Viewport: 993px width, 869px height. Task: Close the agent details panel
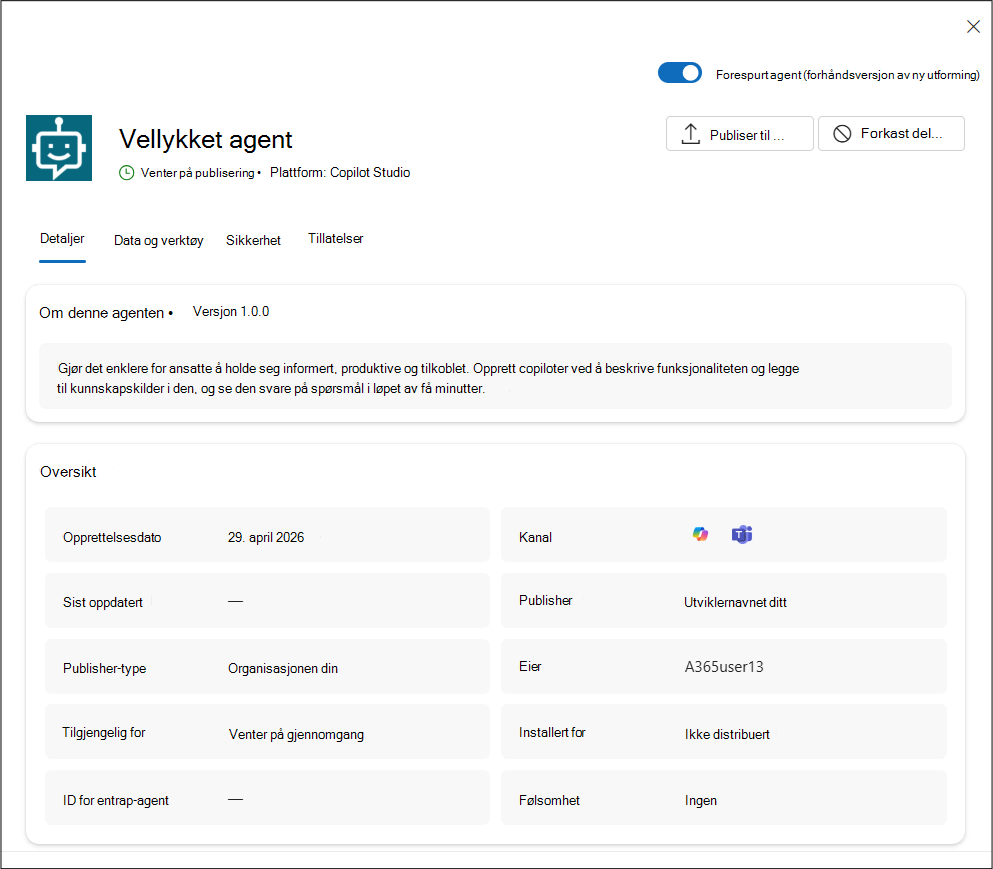(973, 27)
